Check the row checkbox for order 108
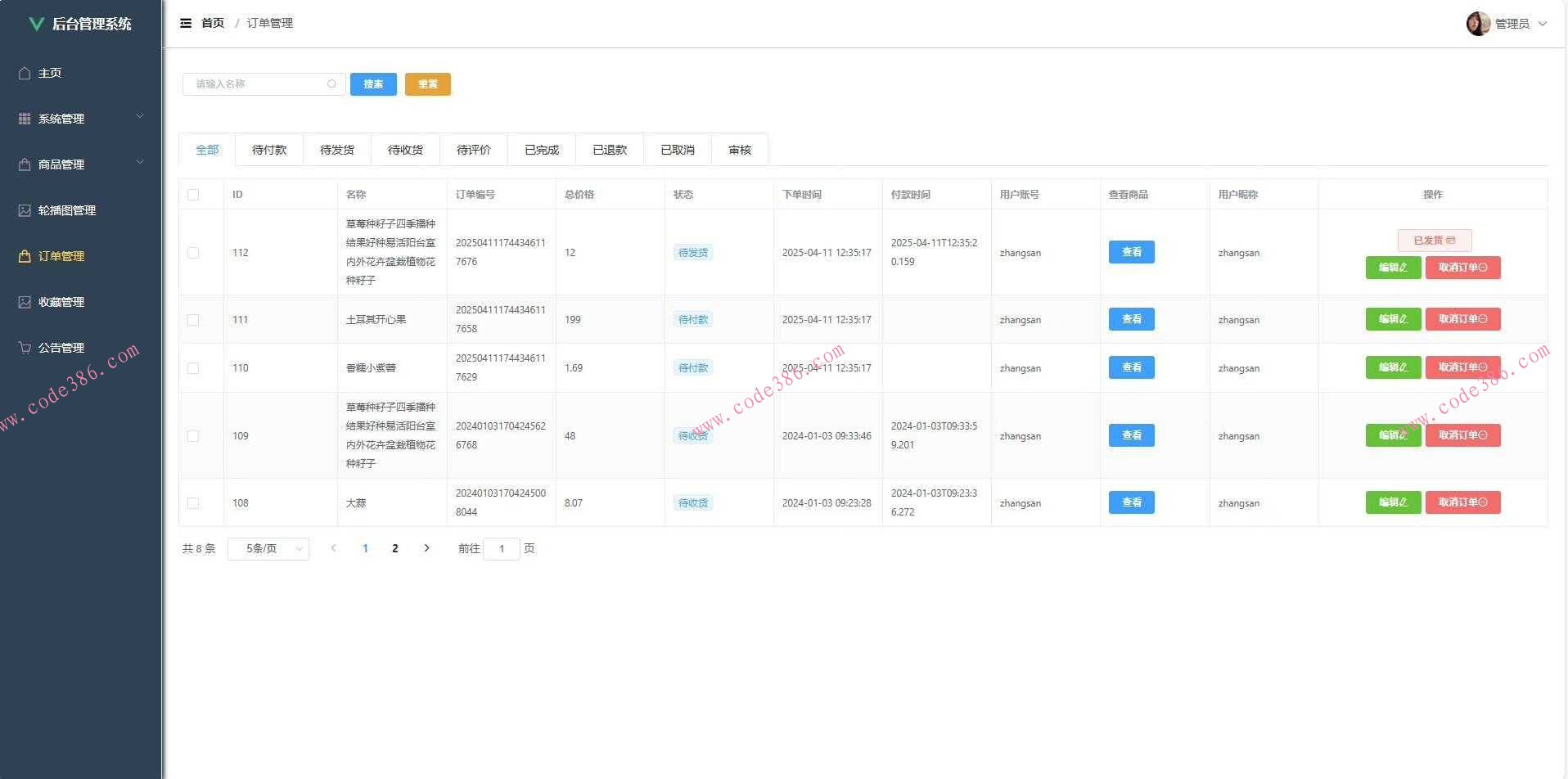1568x779 pixels. [193, 503]
